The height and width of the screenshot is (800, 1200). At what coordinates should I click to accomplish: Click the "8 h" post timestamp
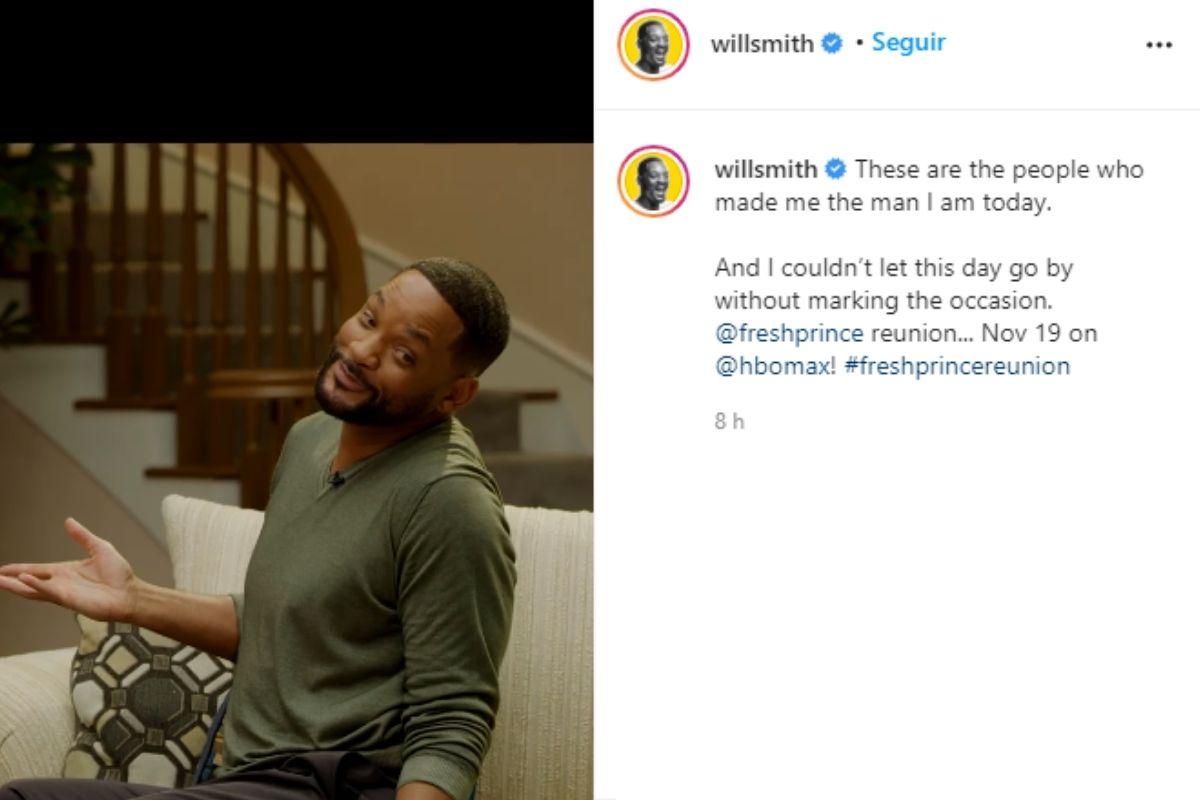click(729, 422)
